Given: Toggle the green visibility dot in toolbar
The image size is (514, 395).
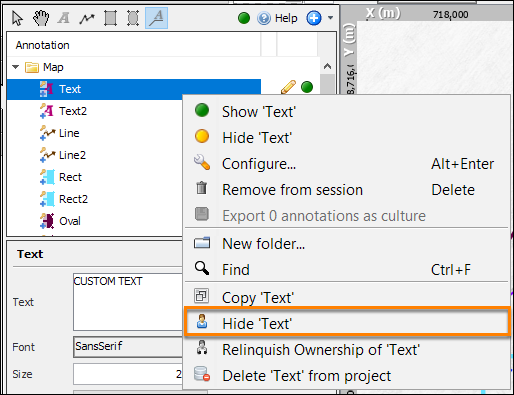Looking at the screenshot, I should pos(244,18).
